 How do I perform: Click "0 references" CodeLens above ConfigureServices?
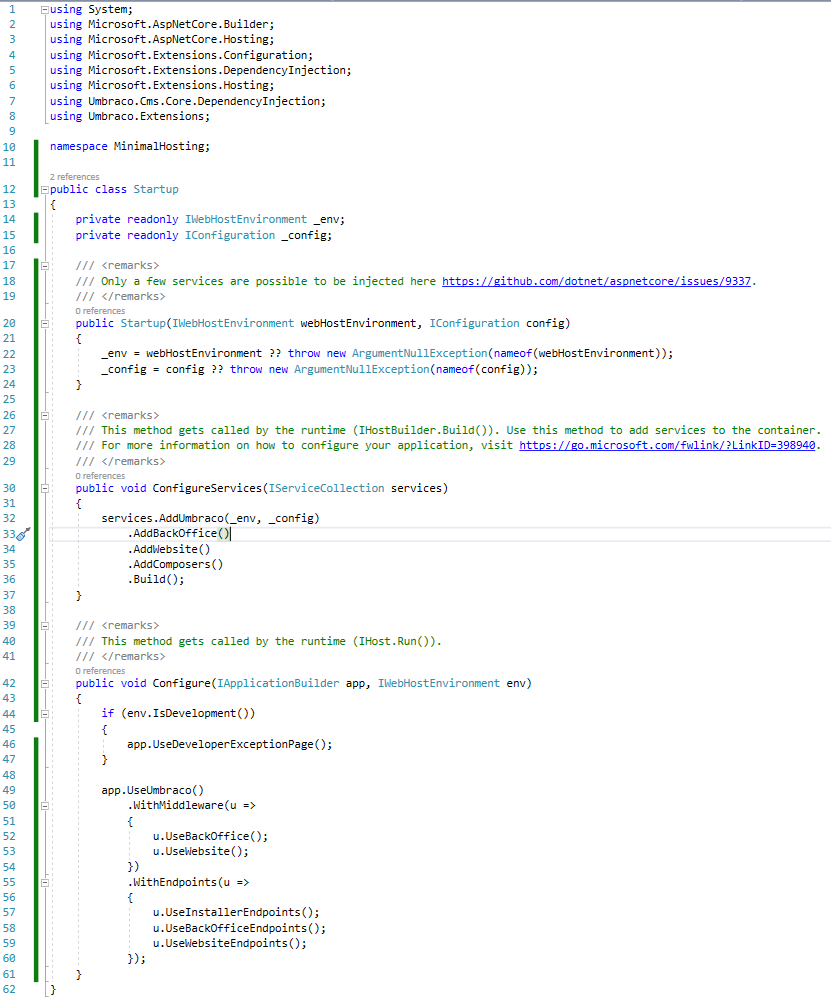click(x=100, y=476)
